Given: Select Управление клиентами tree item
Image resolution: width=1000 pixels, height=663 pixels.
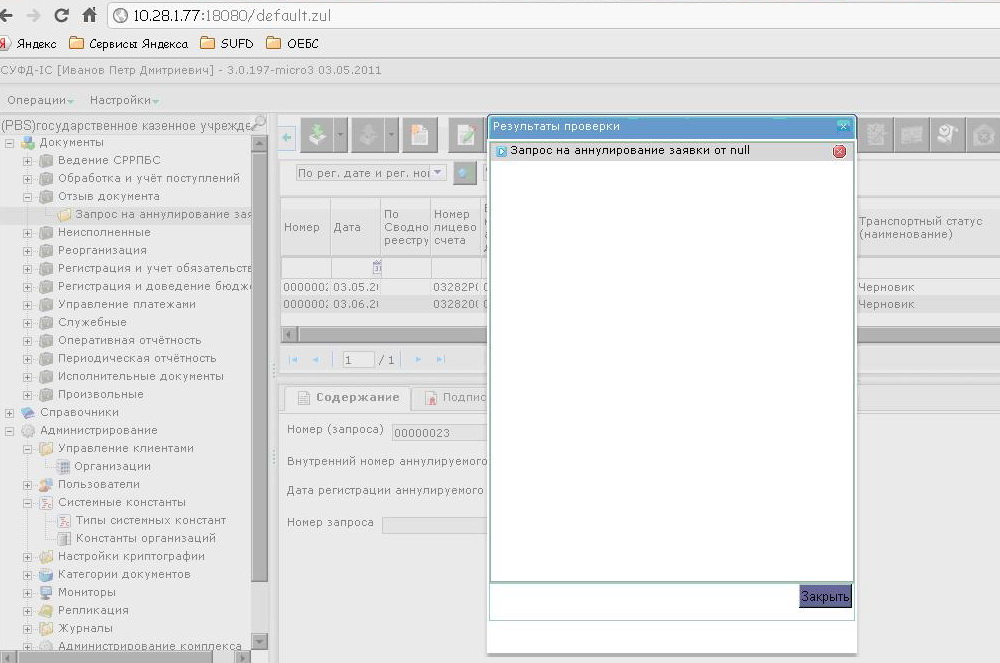Looking at the screenshot, I should click(x=126, y=448).
